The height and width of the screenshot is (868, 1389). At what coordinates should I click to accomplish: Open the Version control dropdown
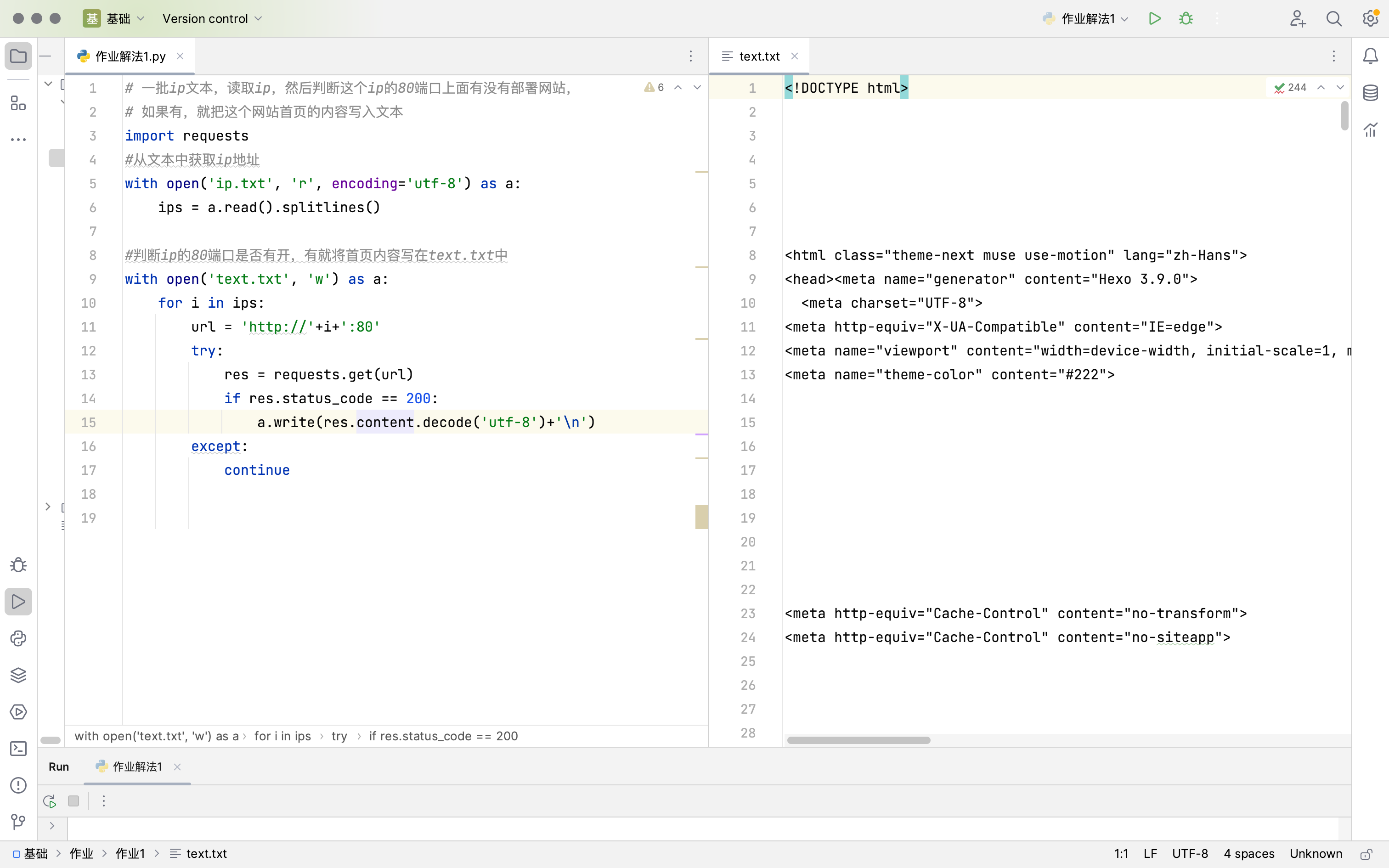click(212, 18)
